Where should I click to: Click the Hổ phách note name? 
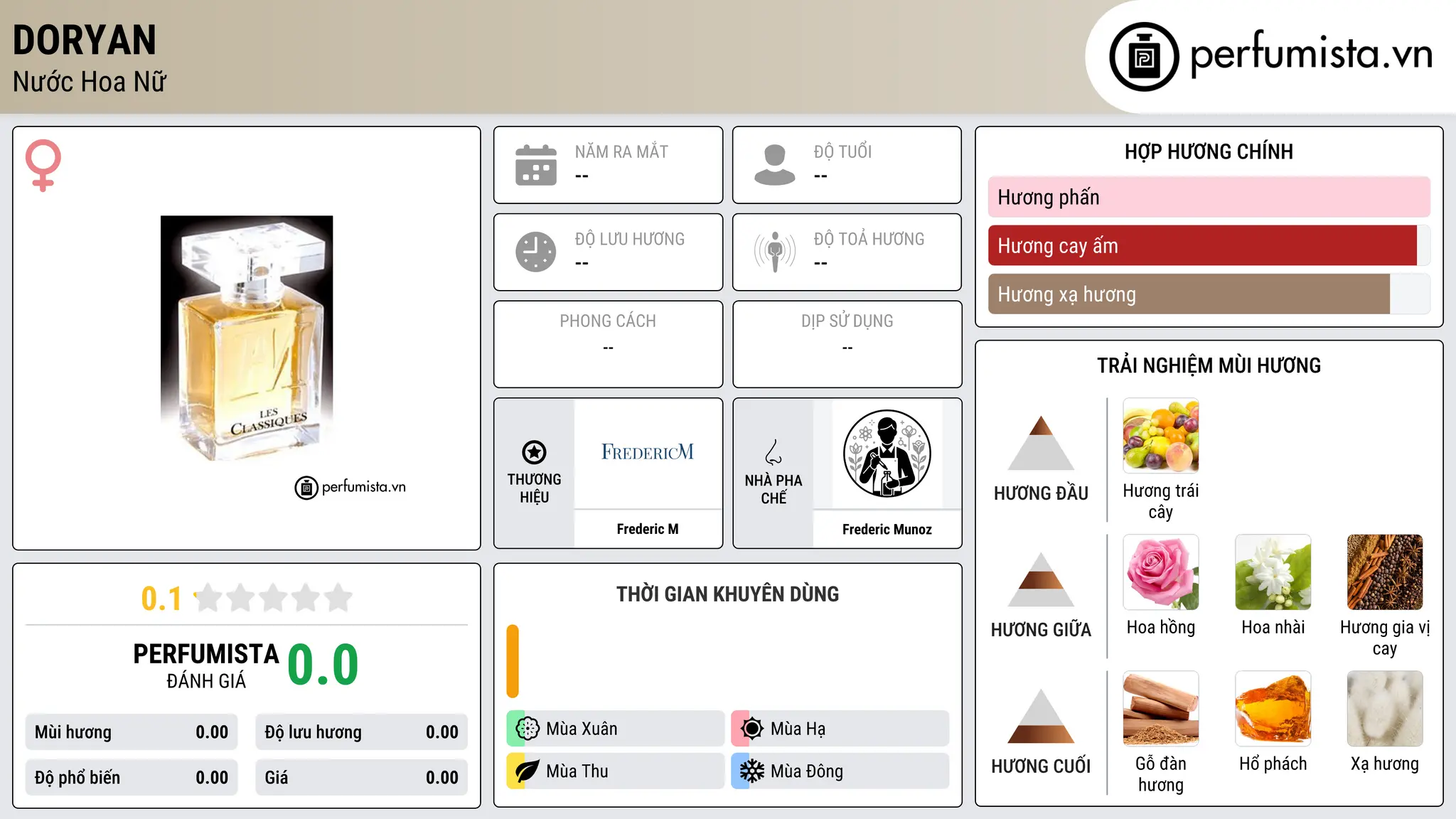click(x=1273, y=764)
